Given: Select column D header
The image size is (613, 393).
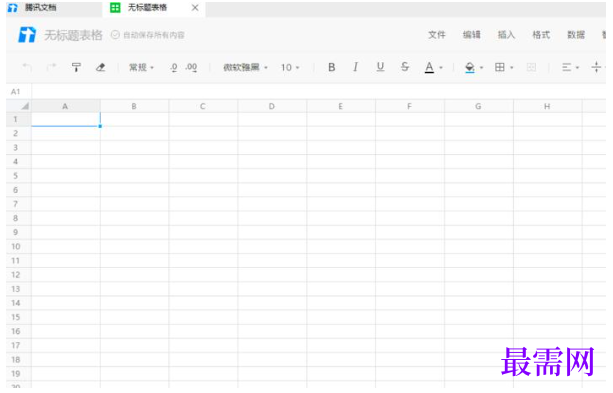Looking at the screenshot, I should click(x=272, y=106).
